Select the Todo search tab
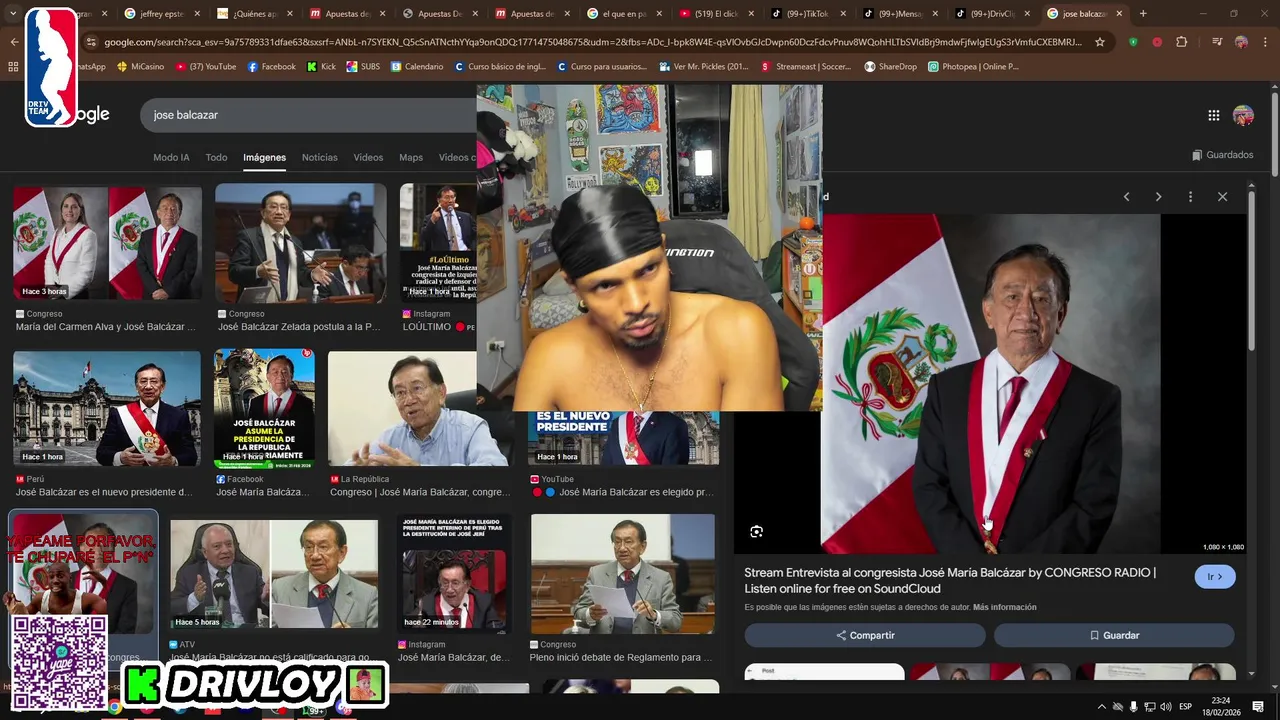 (x=216, y=158)
